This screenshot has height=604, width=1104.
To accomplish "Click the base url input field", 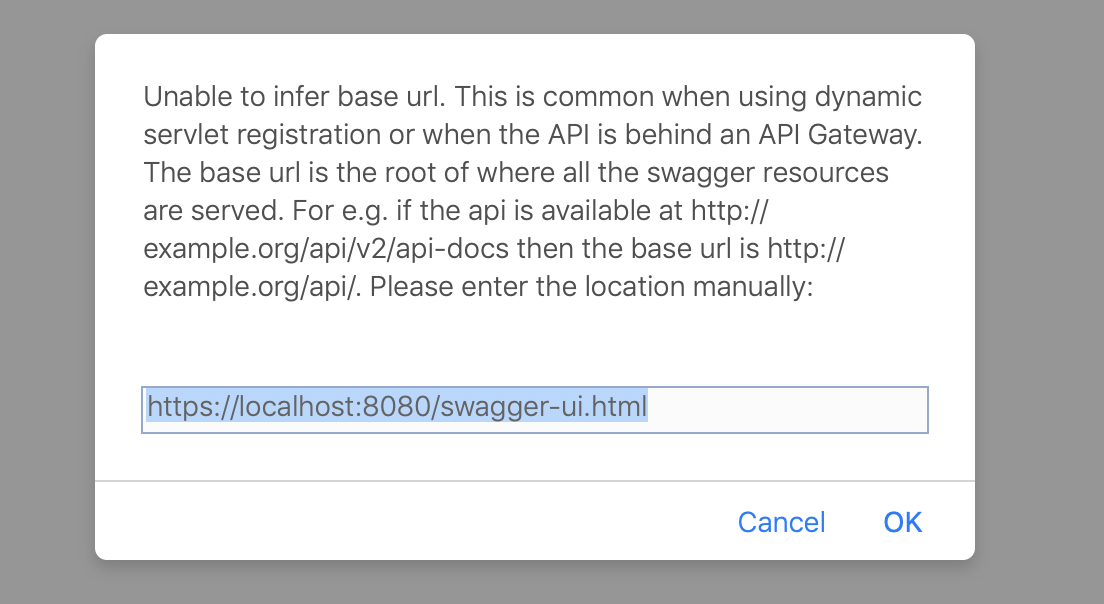I will tap(535, 409).
